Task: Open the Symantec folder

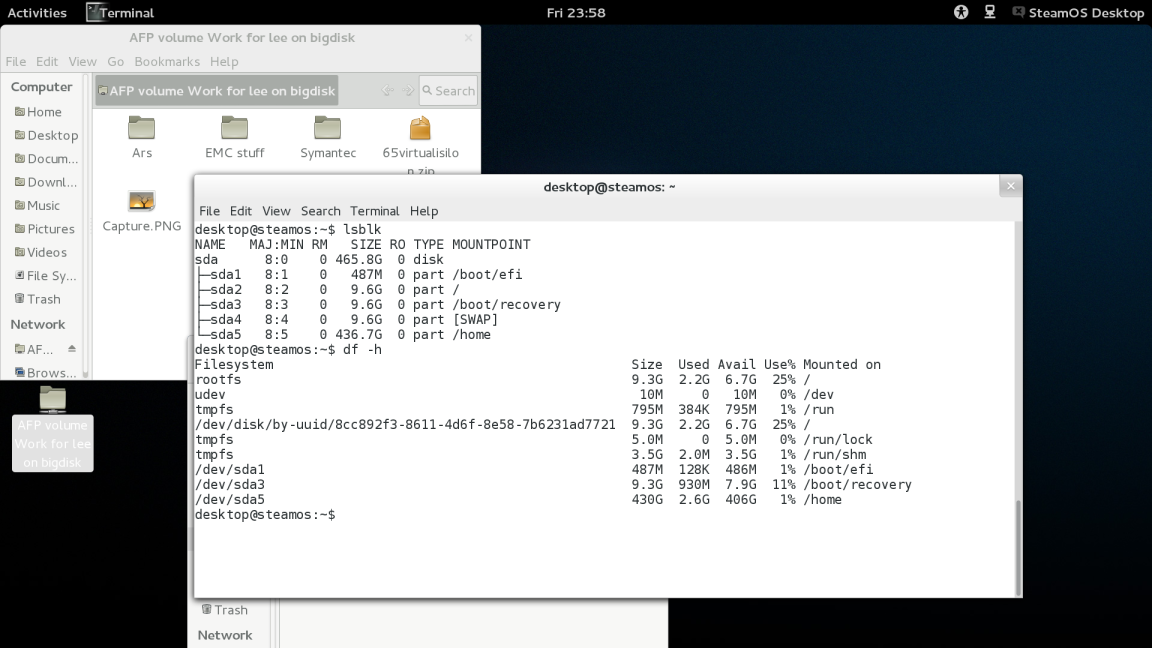Action: point(327,130)
